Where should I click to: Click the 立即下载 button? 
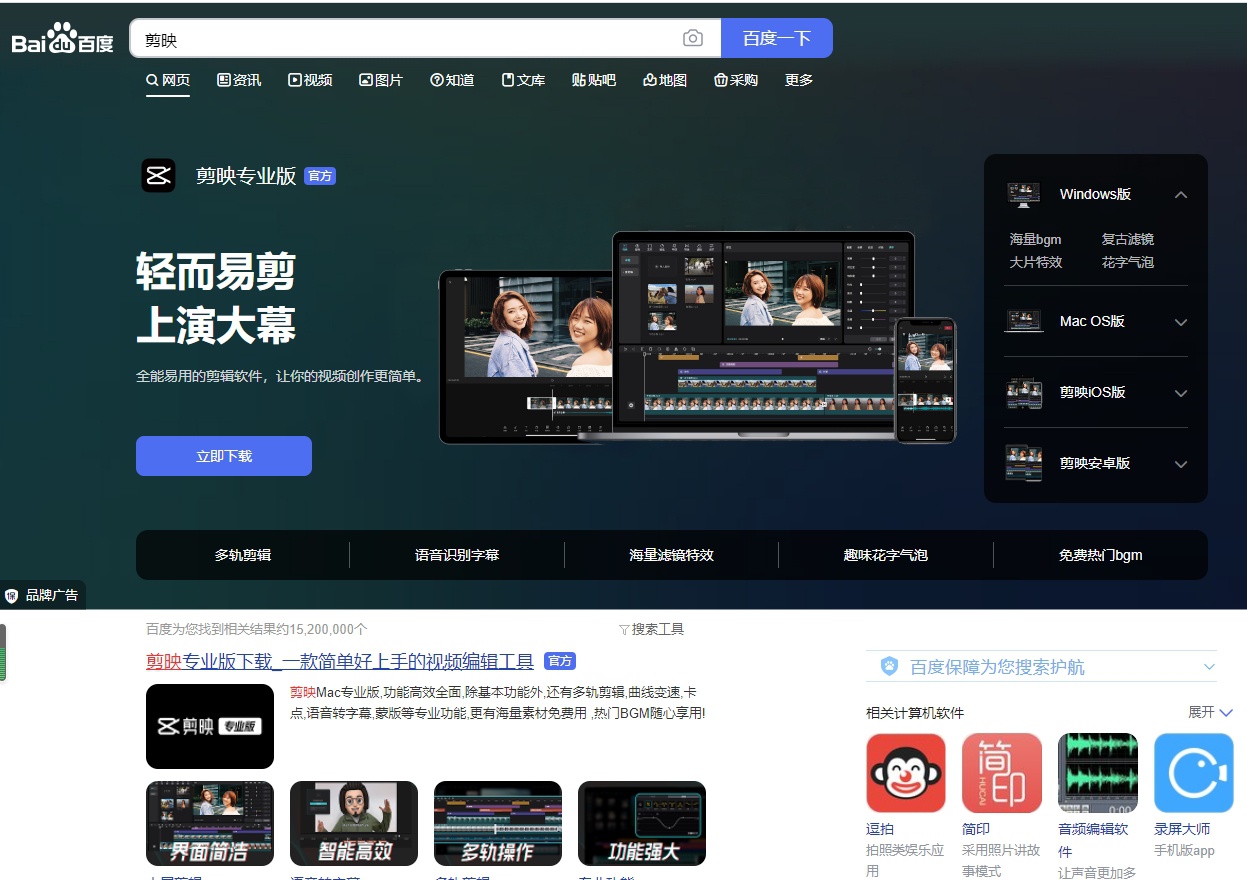click(x=224, y=456)
